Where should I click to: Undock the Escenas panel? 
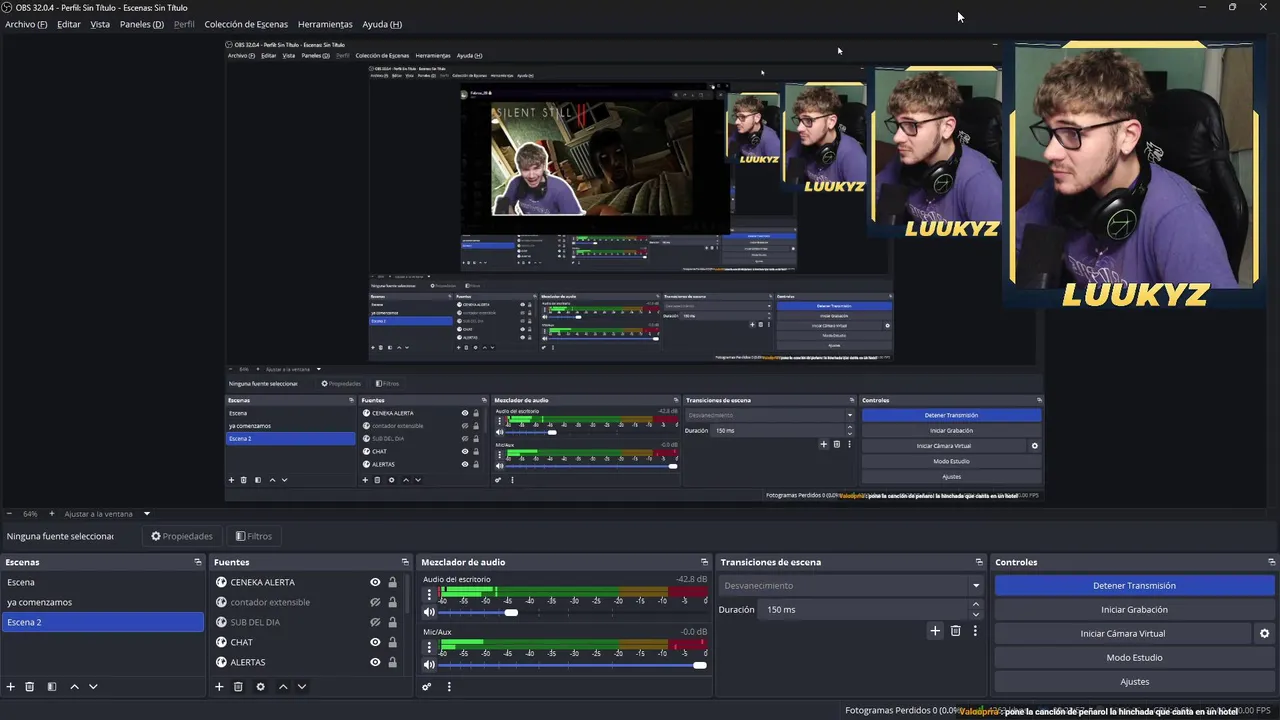pos(198,562)
